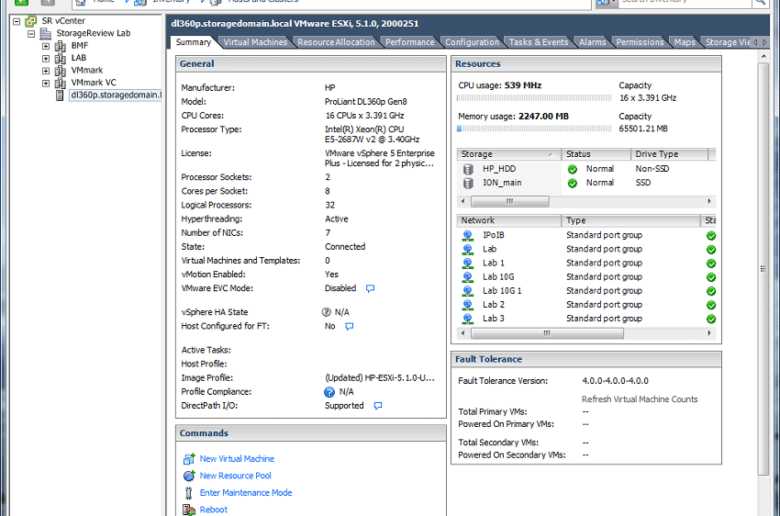Open the Maps tab
Image resolution: width=780 pixels, height=516 pixels.
pos(684,42)
